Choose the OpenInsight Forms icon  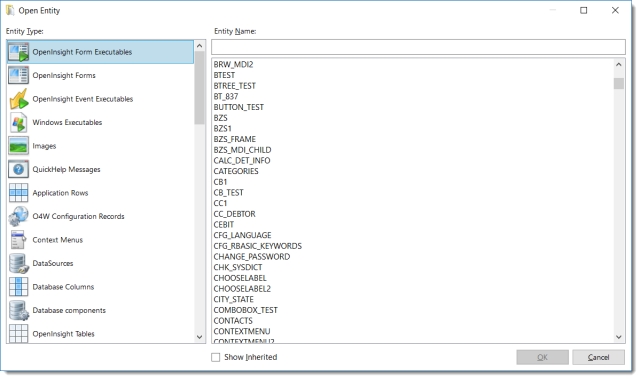[x=19, y=75]
